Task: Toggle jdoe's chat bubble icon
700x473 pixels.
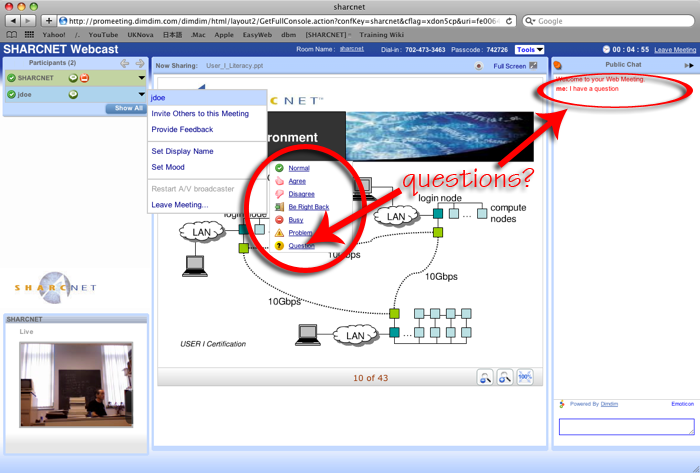Action: click(x=73, y=95)
